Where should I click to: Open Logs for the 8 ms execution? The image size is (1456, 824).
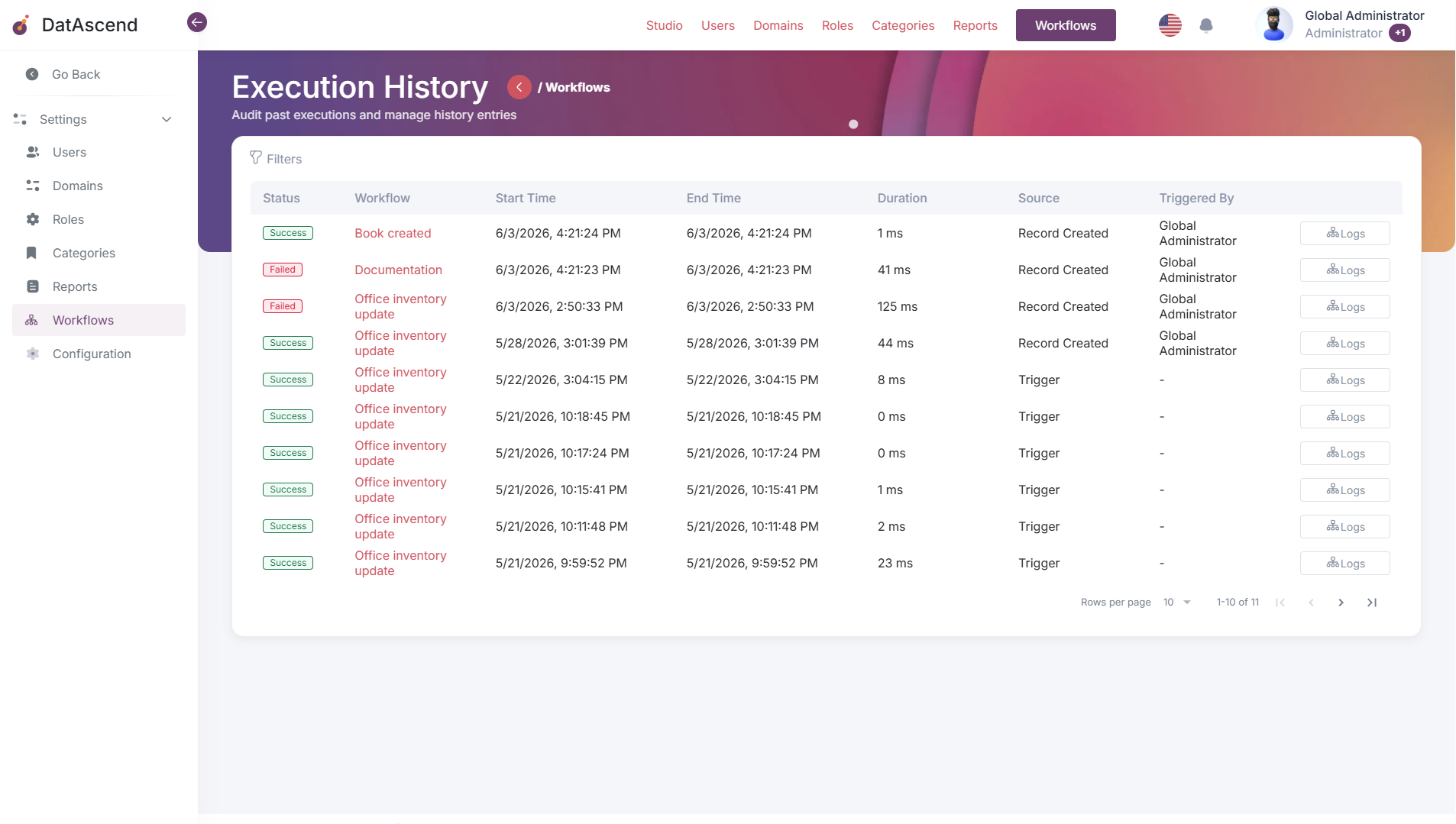pyautogui.click(x=1344, y=380)
